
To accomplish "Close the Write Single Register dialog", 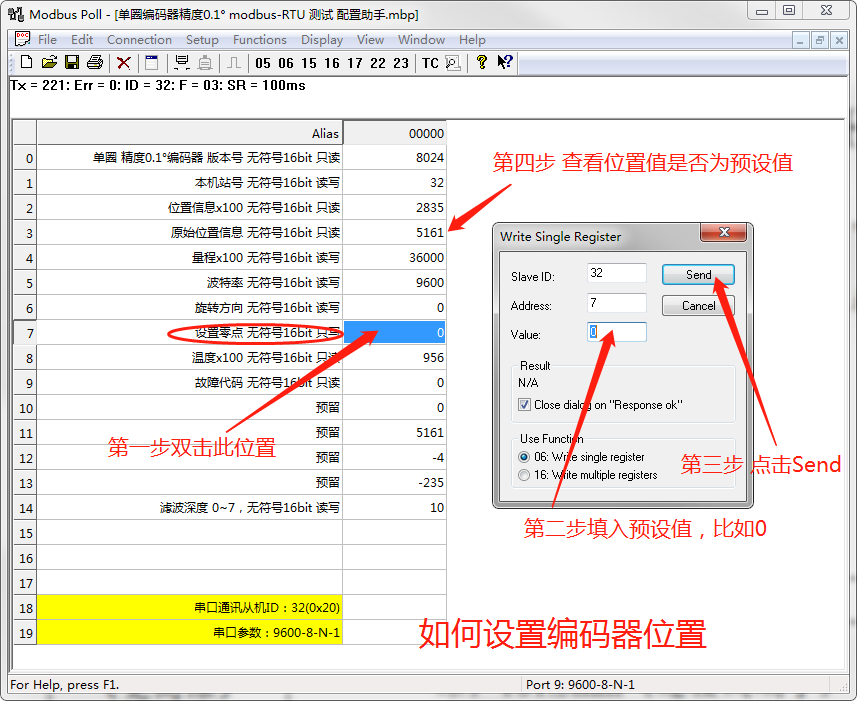I will (724, 232).
